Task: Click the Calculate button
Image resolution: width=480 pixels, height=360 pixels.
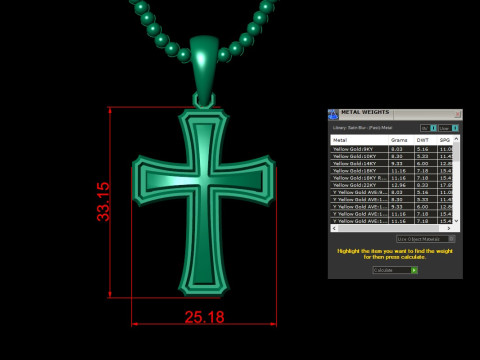Action: 395,270
